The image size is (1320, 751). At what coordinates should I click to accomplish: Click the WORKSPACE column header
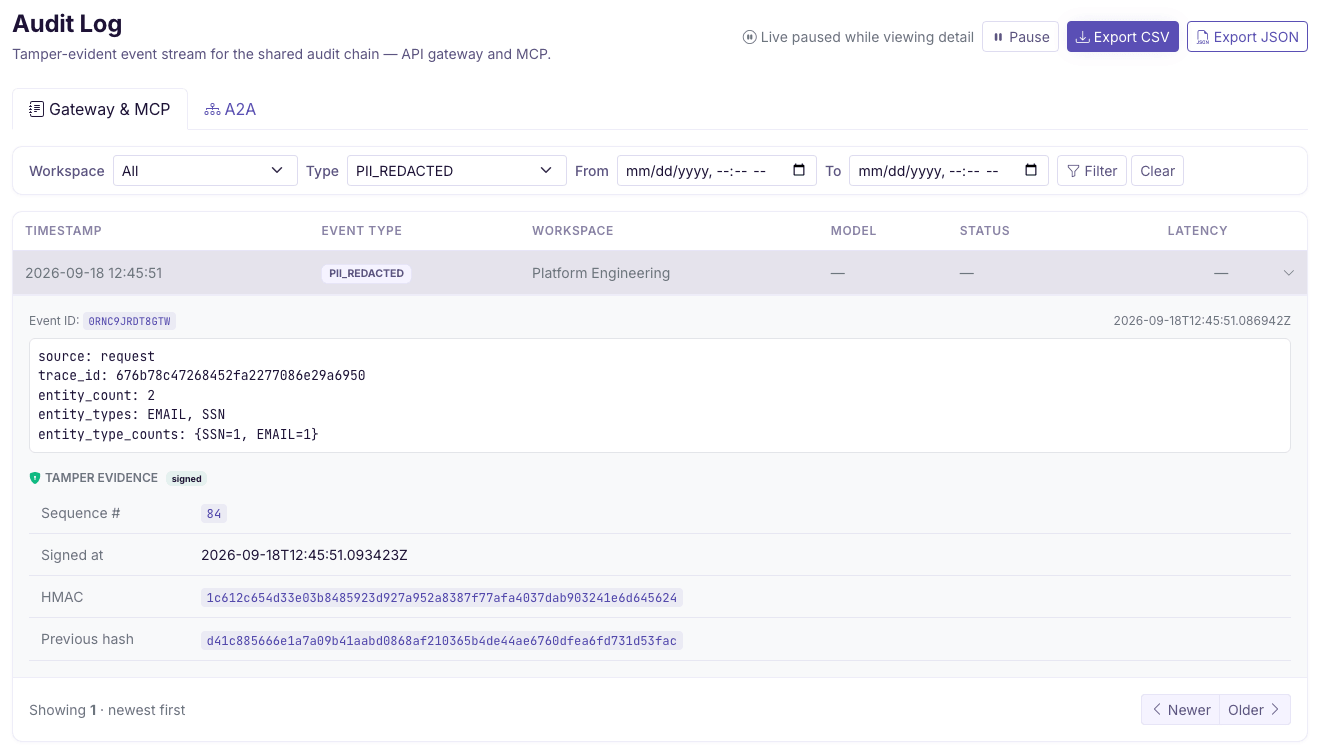572,231
